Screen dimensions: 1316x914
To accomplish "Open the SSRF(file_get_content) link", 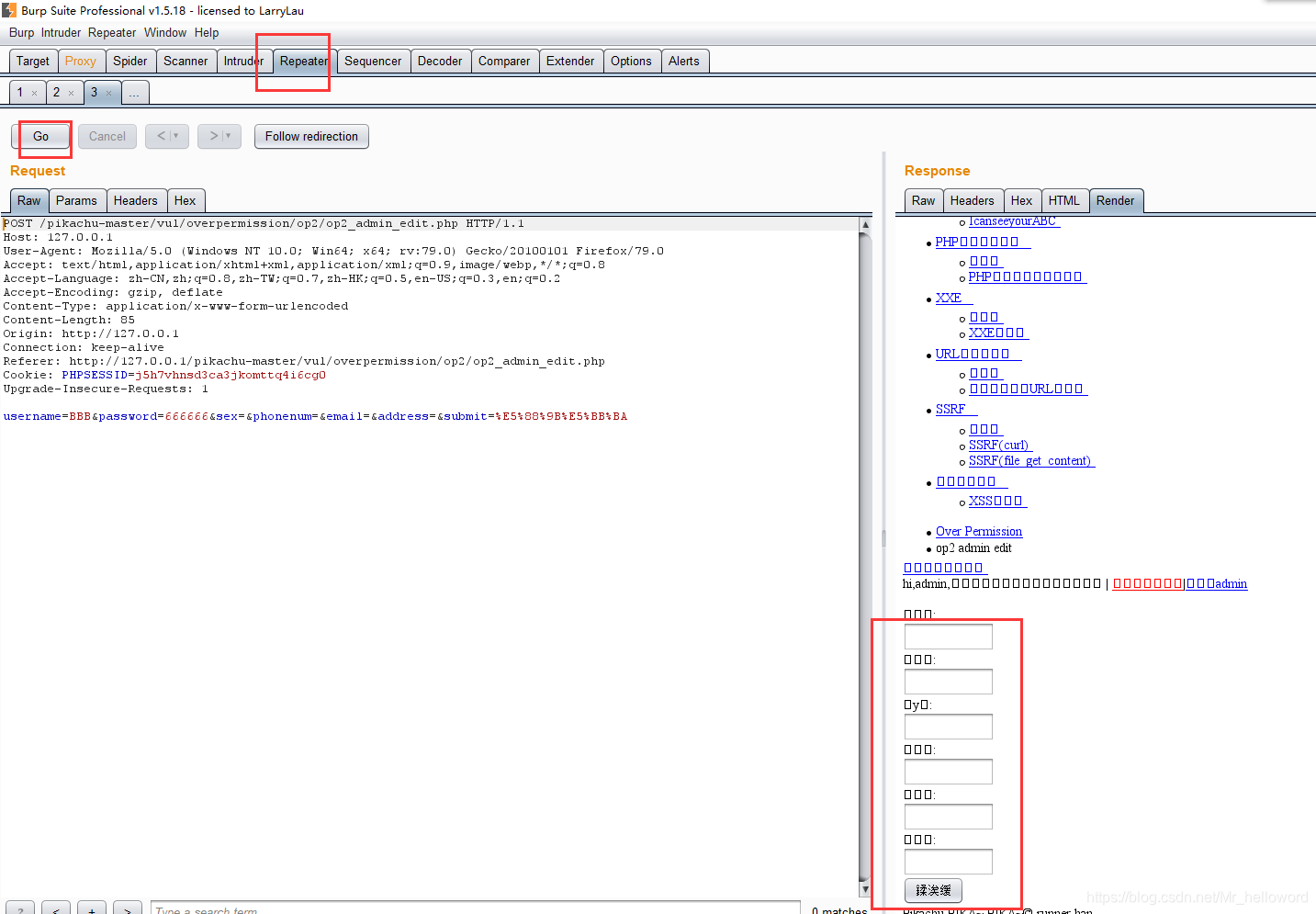I will 1030,461.
